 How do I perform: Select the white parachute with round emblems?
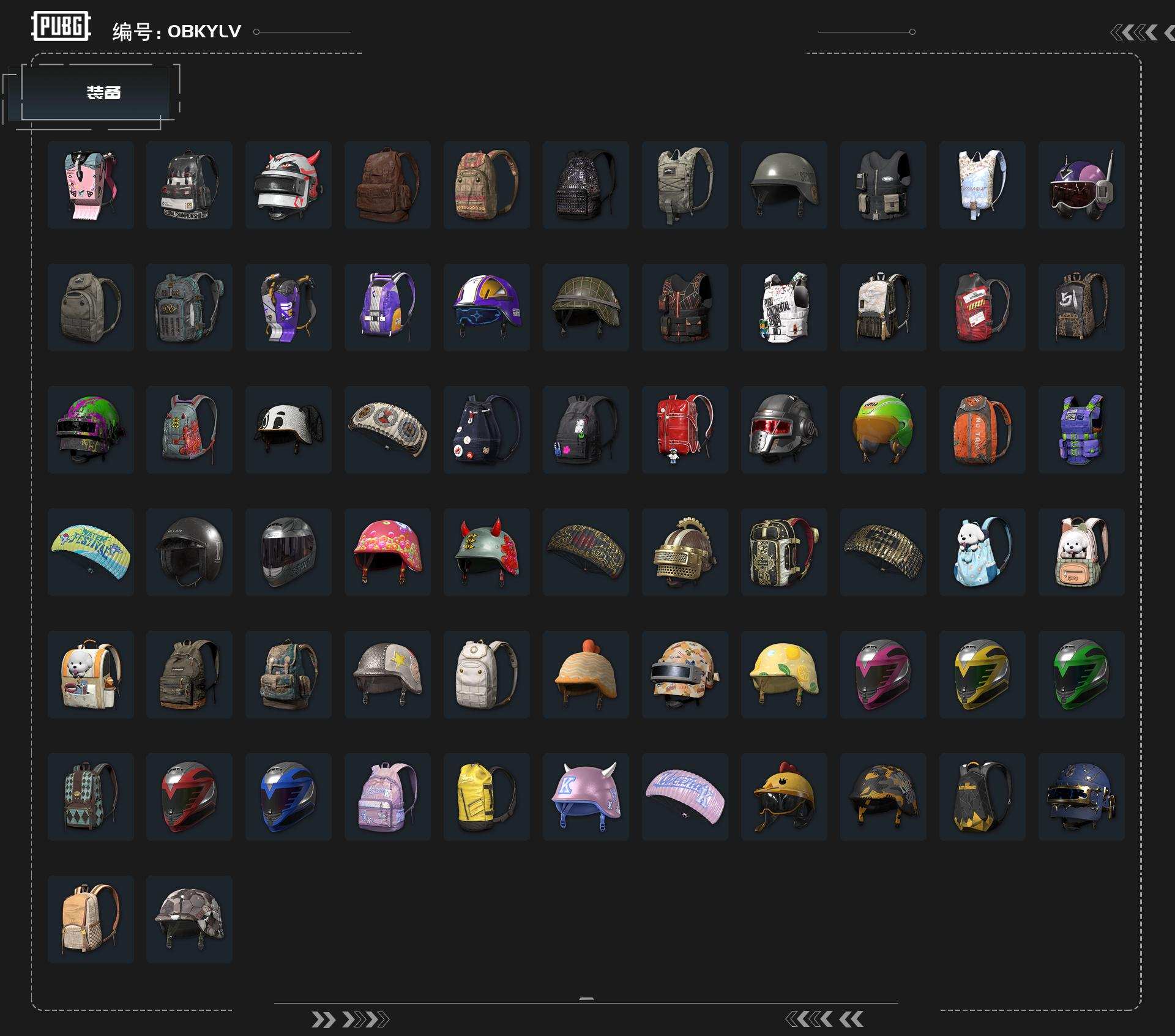click(387, 430)
